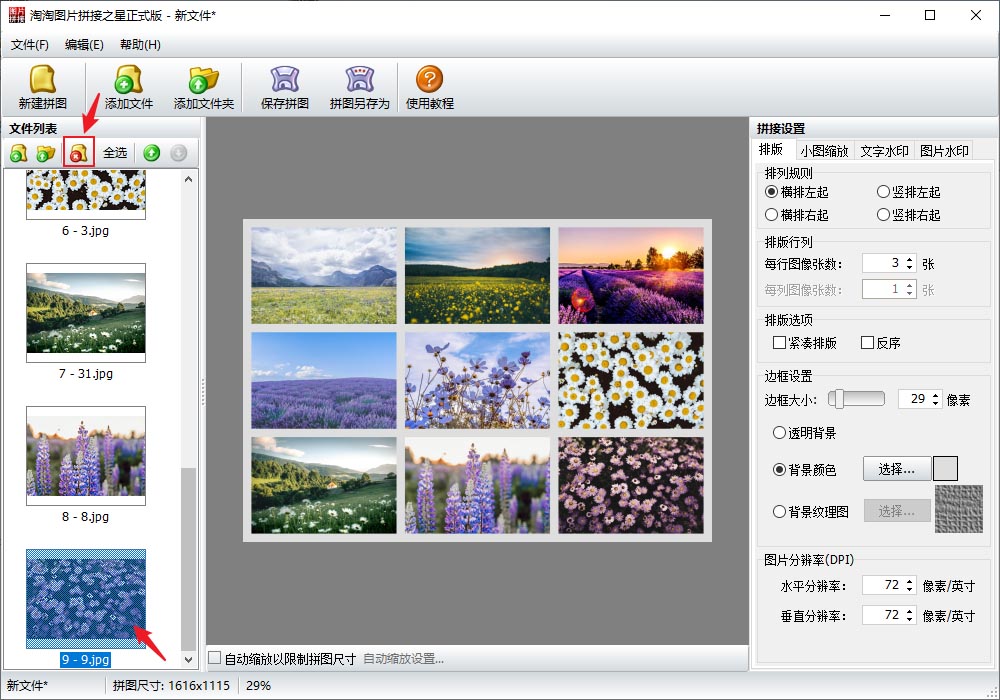Viewport: 1000px width, 700px height.
Task: Open the 帮助(H) menu
Action: click(140, 45)
